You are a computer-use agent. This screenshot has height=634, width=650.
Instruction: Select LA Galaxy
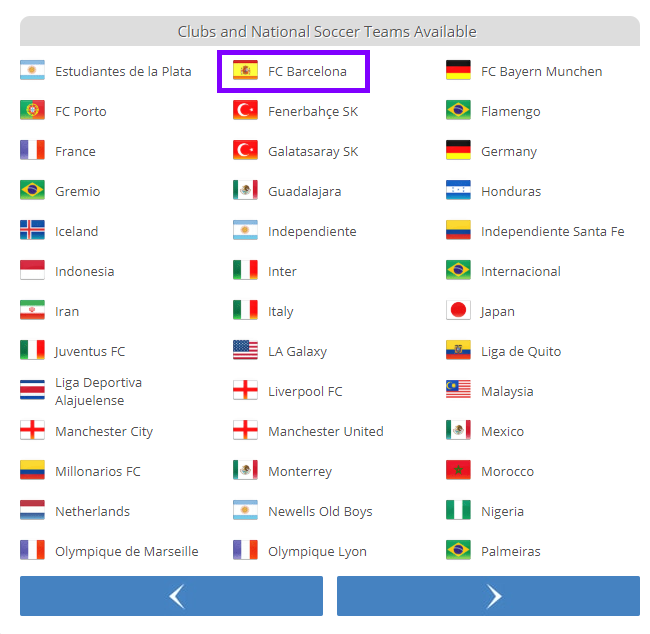(x=297, y=352)
